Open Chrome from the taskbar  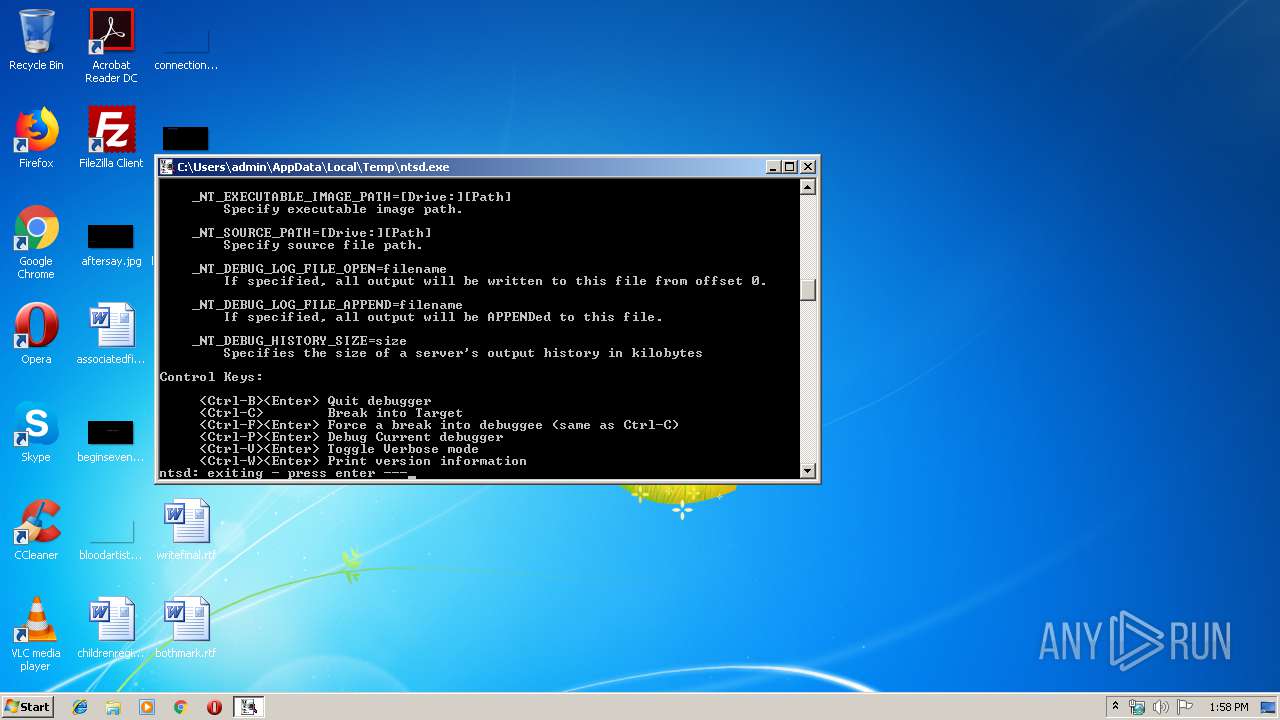pos(181,707)
